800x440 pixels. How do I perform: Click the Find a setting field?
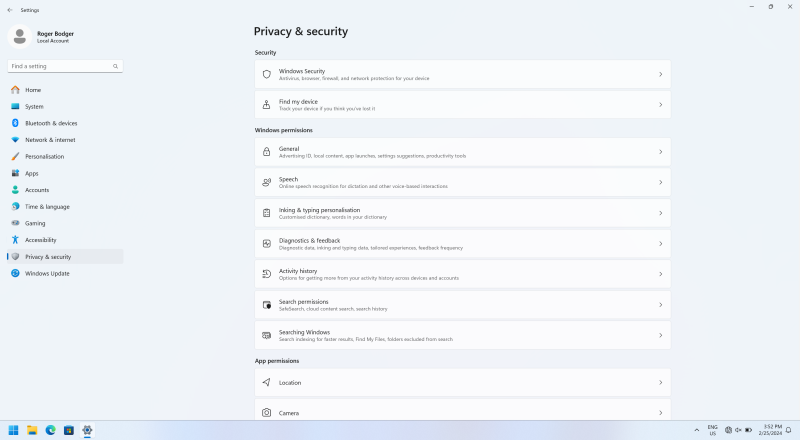click(65, 66)
